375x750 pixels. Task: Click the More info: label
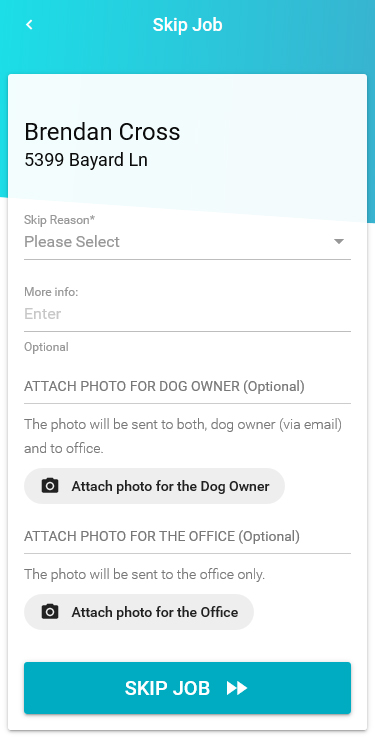pos(51,292)
